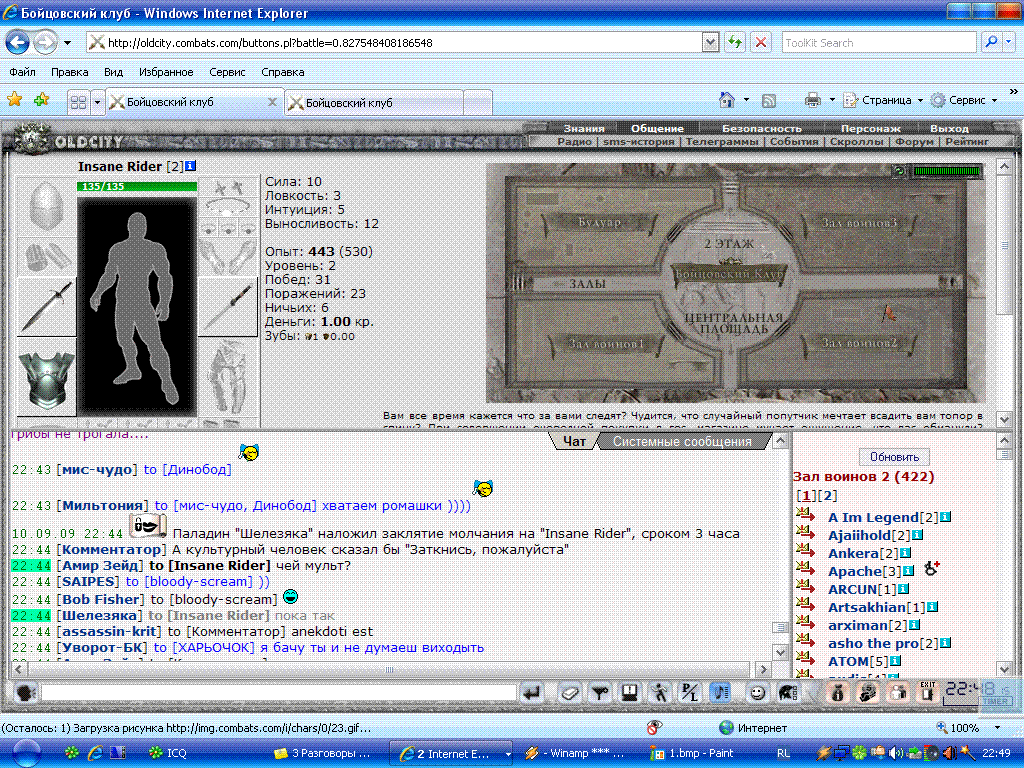The image size is (1024, 768).
Task: Click the Print icon
Action: pos(812,100)
